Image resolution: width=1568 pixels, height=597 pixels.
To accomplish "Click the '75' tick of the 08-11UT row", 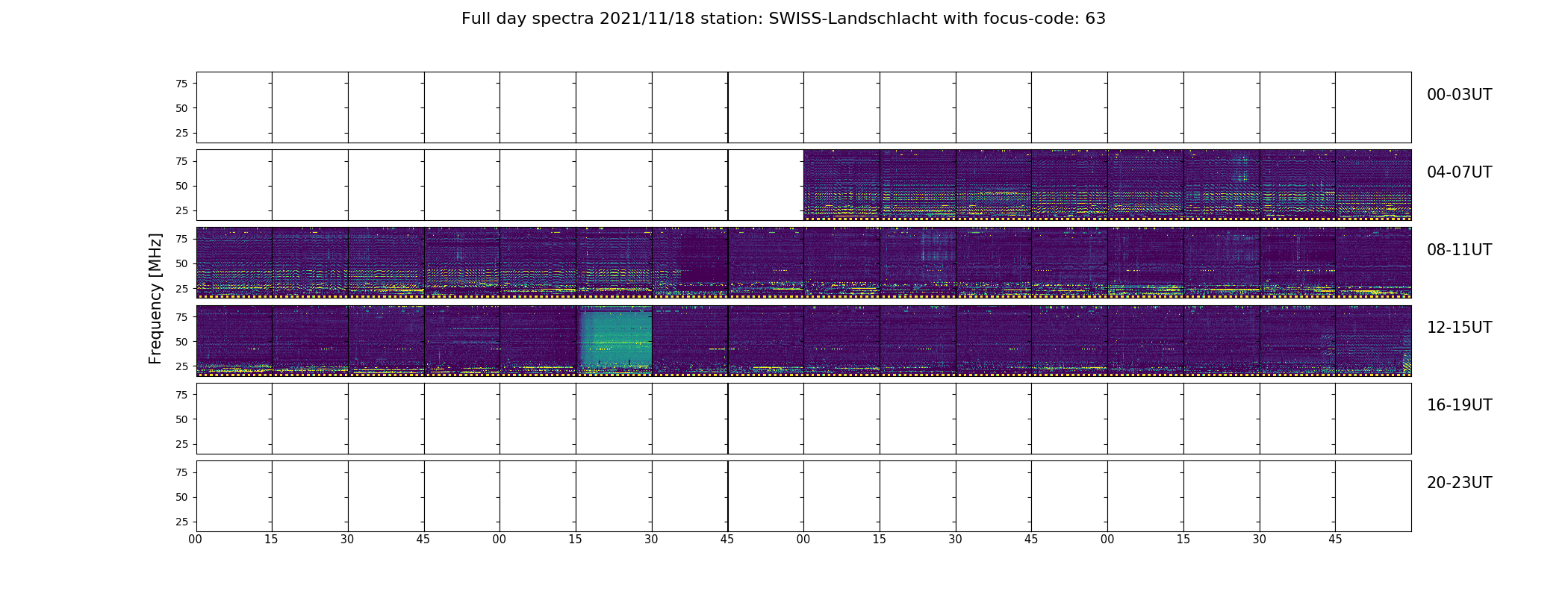I will pyautogui.click(x=181, y=239).
